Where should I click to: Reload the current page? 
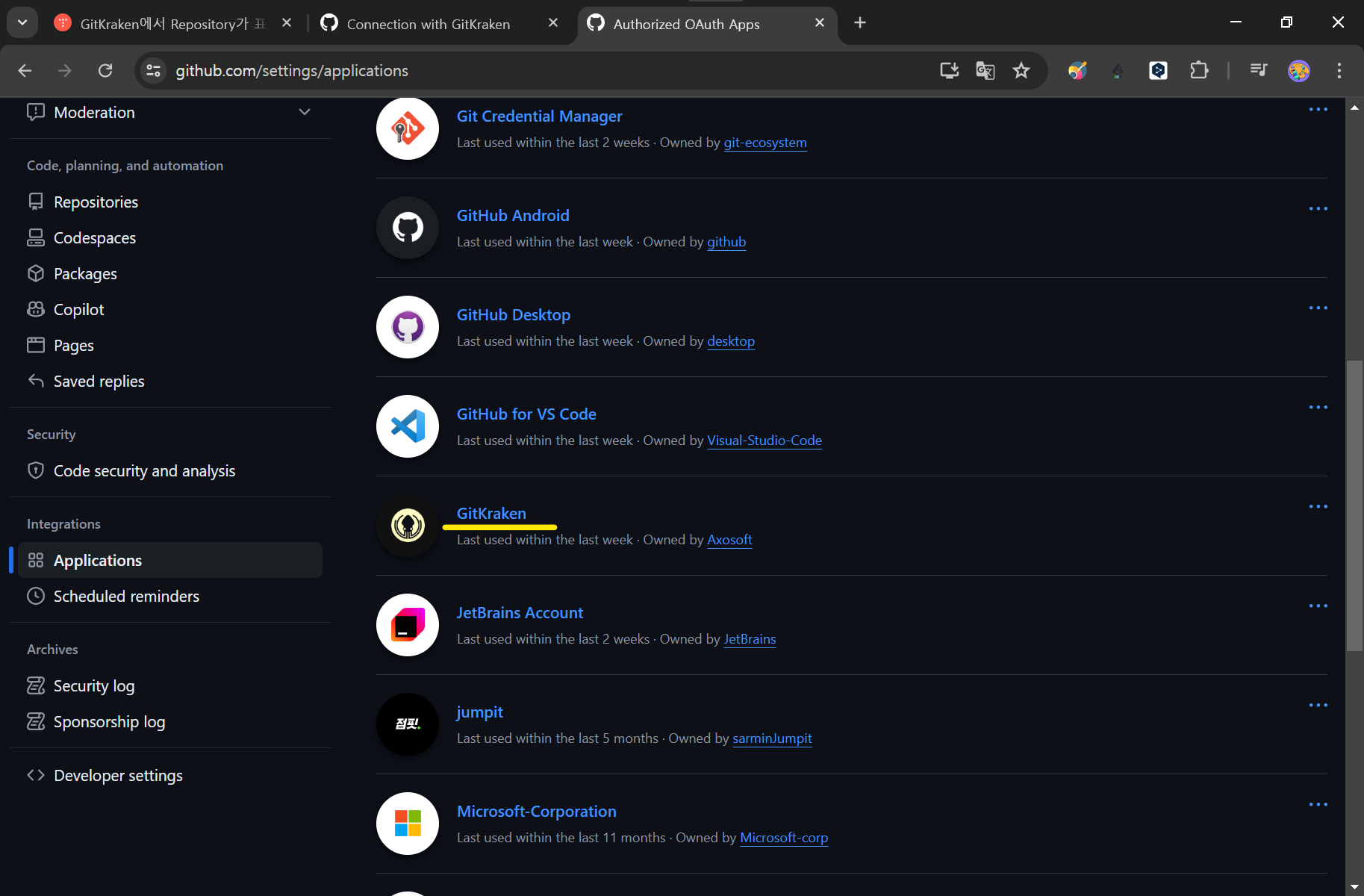[105, 70]
